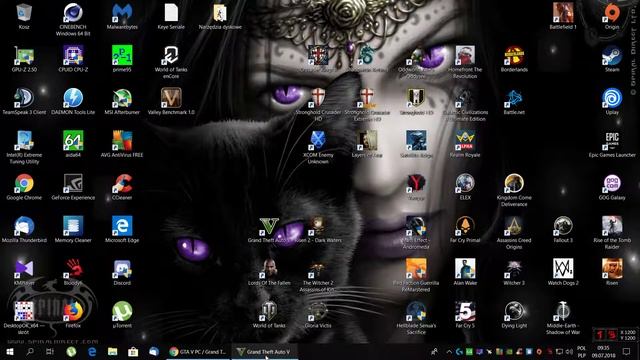Open Task View on taskbar
Screen dimensions: 640x360
(50, 351)
